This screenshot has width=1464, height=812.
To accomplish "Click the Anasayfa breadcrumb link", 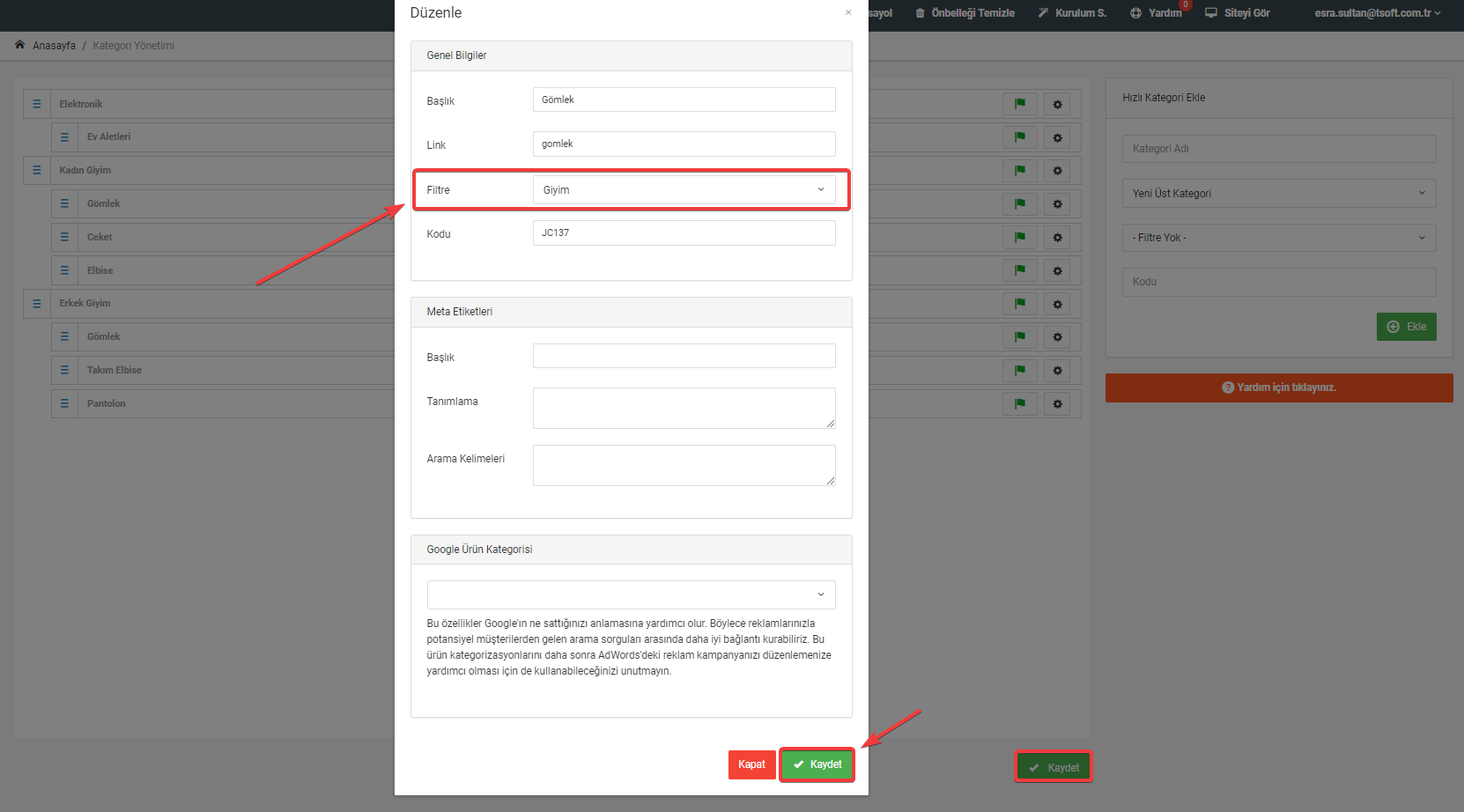I will coord(54,46).
